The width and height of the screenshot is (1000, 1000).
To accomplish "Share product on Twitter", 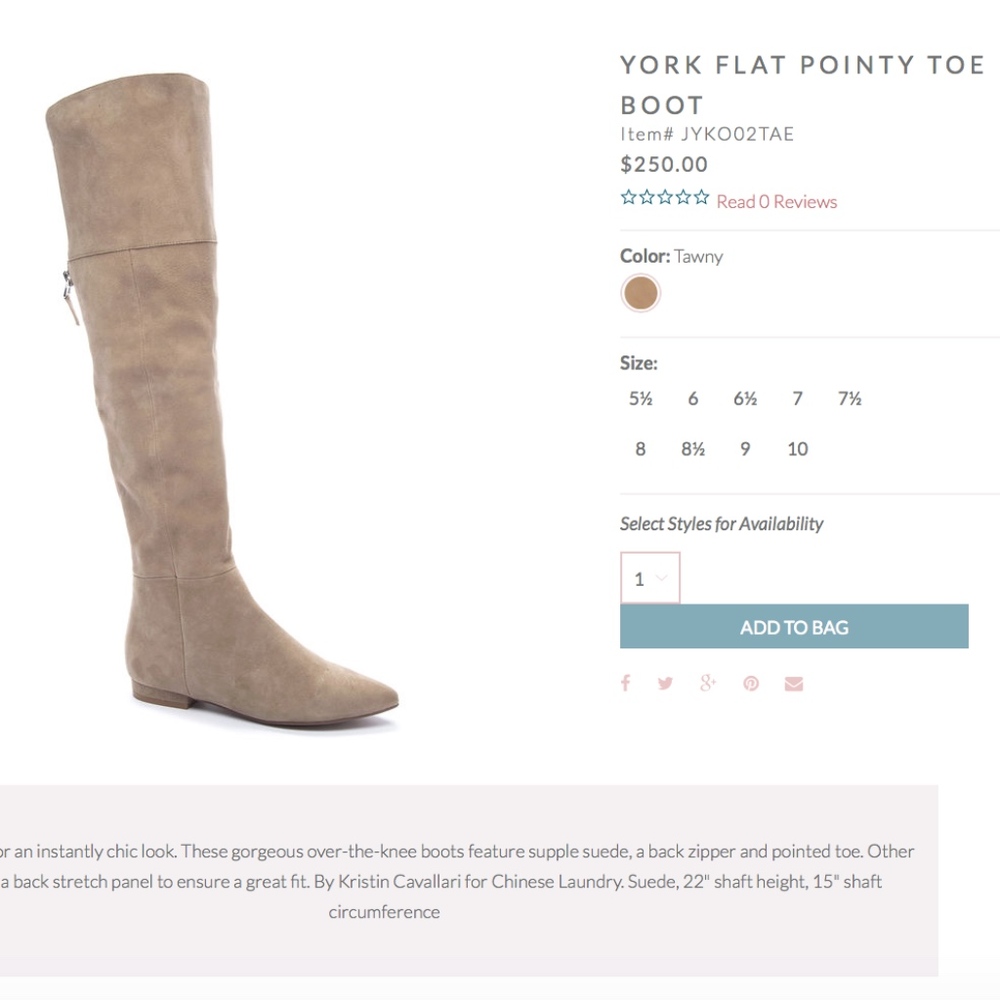I will point(666,684).
